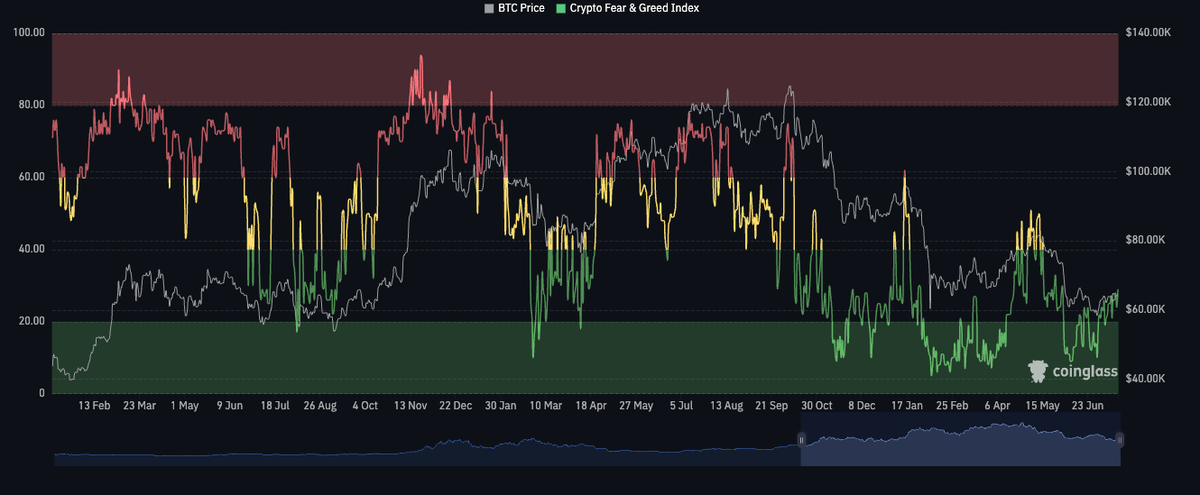Click the 23 Mar date label
1200x495 pixels.
tap(139, 406)
